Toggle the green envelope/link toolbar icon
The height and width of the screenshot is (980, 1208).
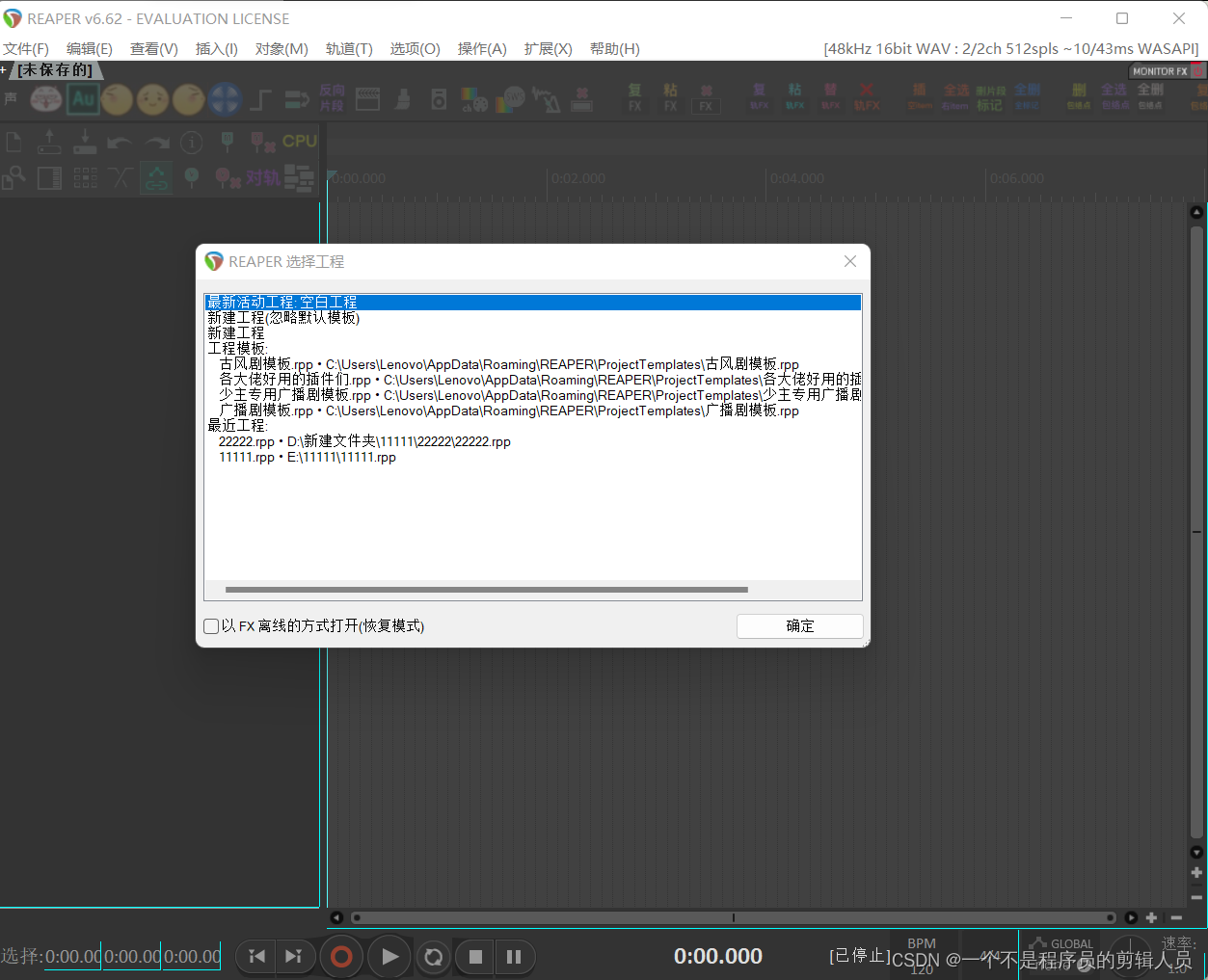(156, 177)
